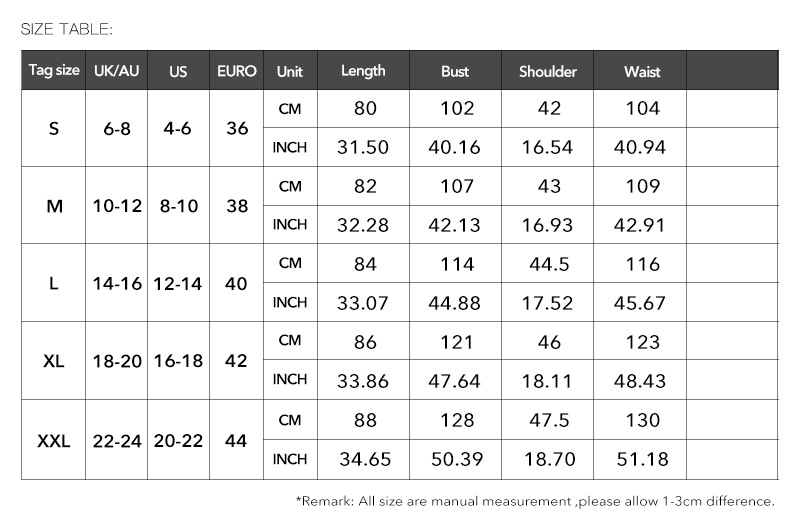The image size is (790, 530).
Task: Click the 31.50 inch length value
Action: tap(363, 148)
